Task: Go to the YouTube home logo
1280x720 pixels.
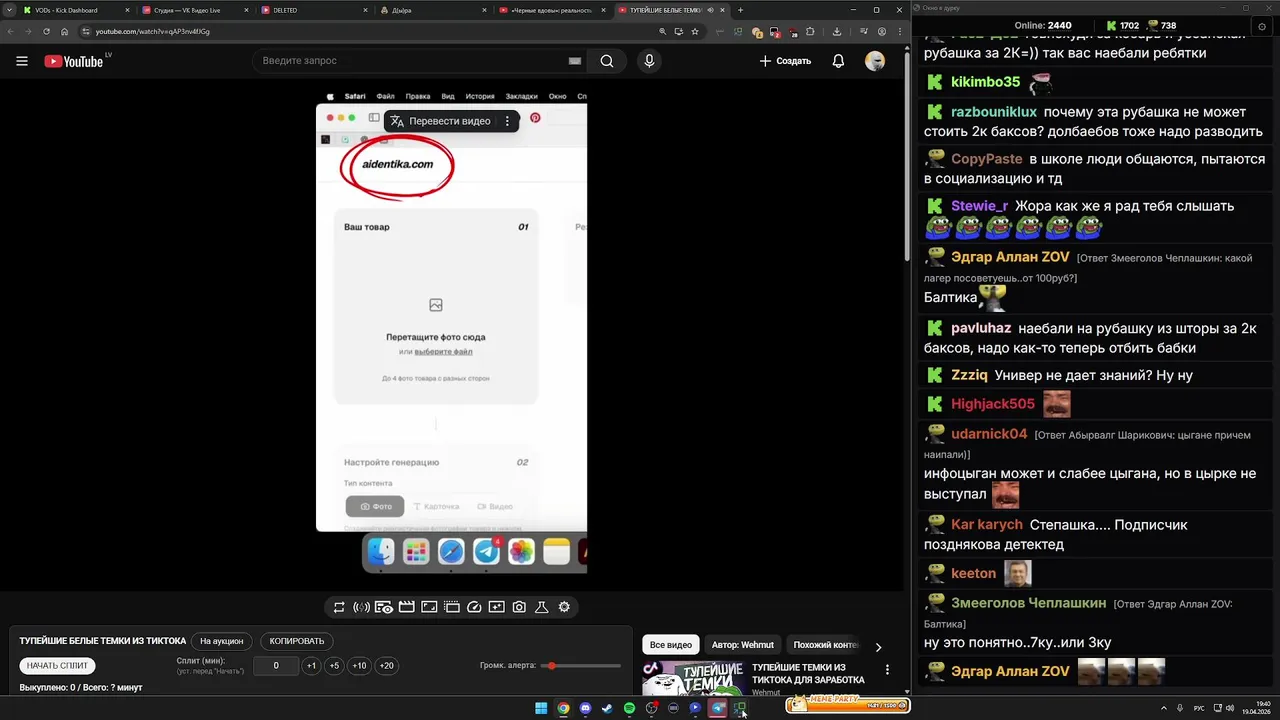Action: pos(74,61)
